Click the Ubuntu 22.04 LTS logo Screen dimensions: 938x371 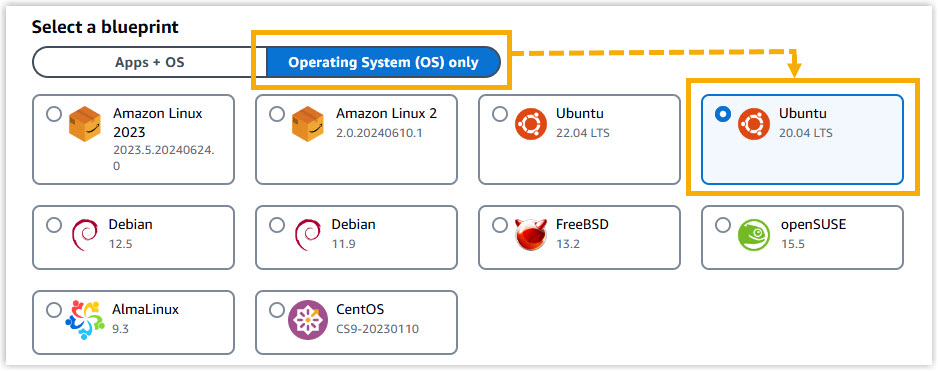pos(531,124)
